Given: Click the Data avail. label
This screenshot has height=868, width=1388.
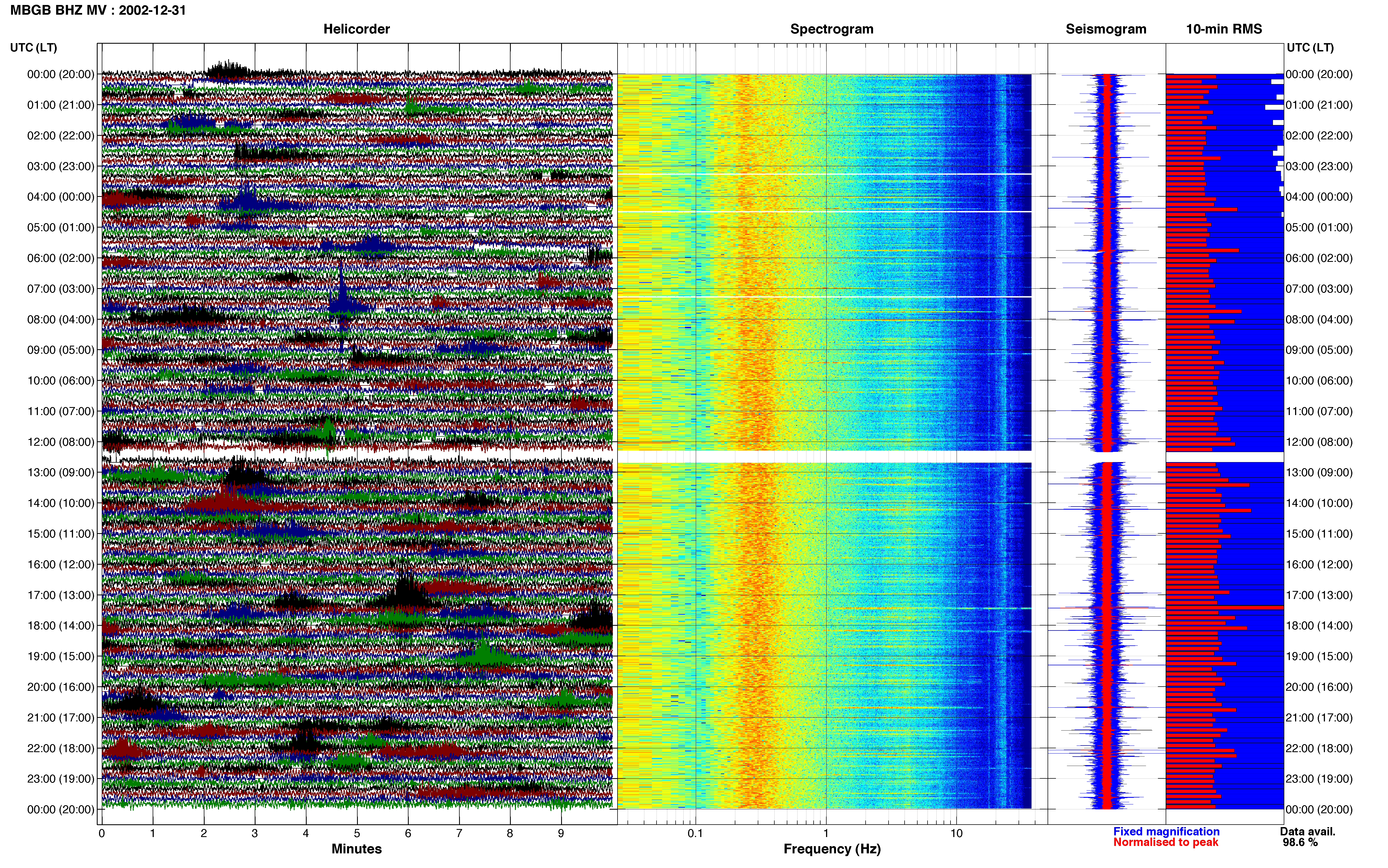Looking at the screenshot, I should tap(1308, 832).
